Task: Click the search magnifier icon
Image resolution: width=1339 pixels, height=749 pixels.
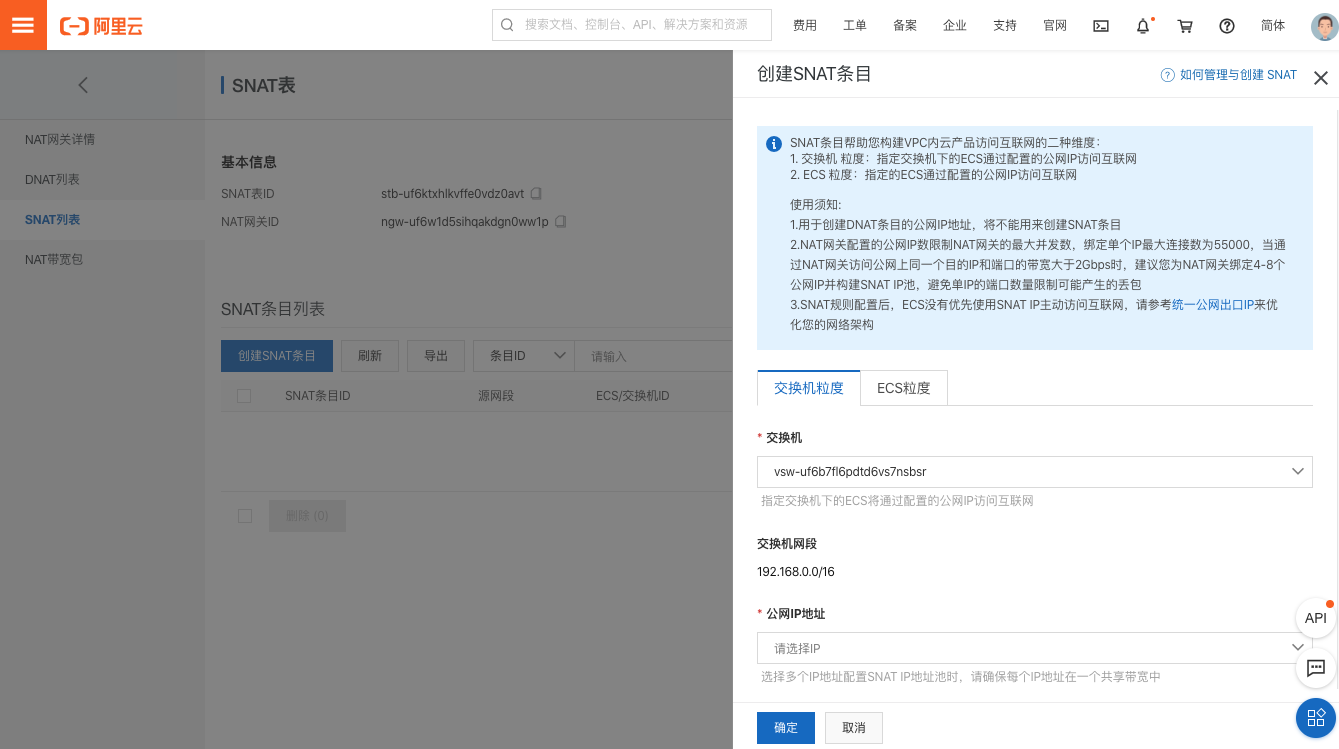Action: 507,25
